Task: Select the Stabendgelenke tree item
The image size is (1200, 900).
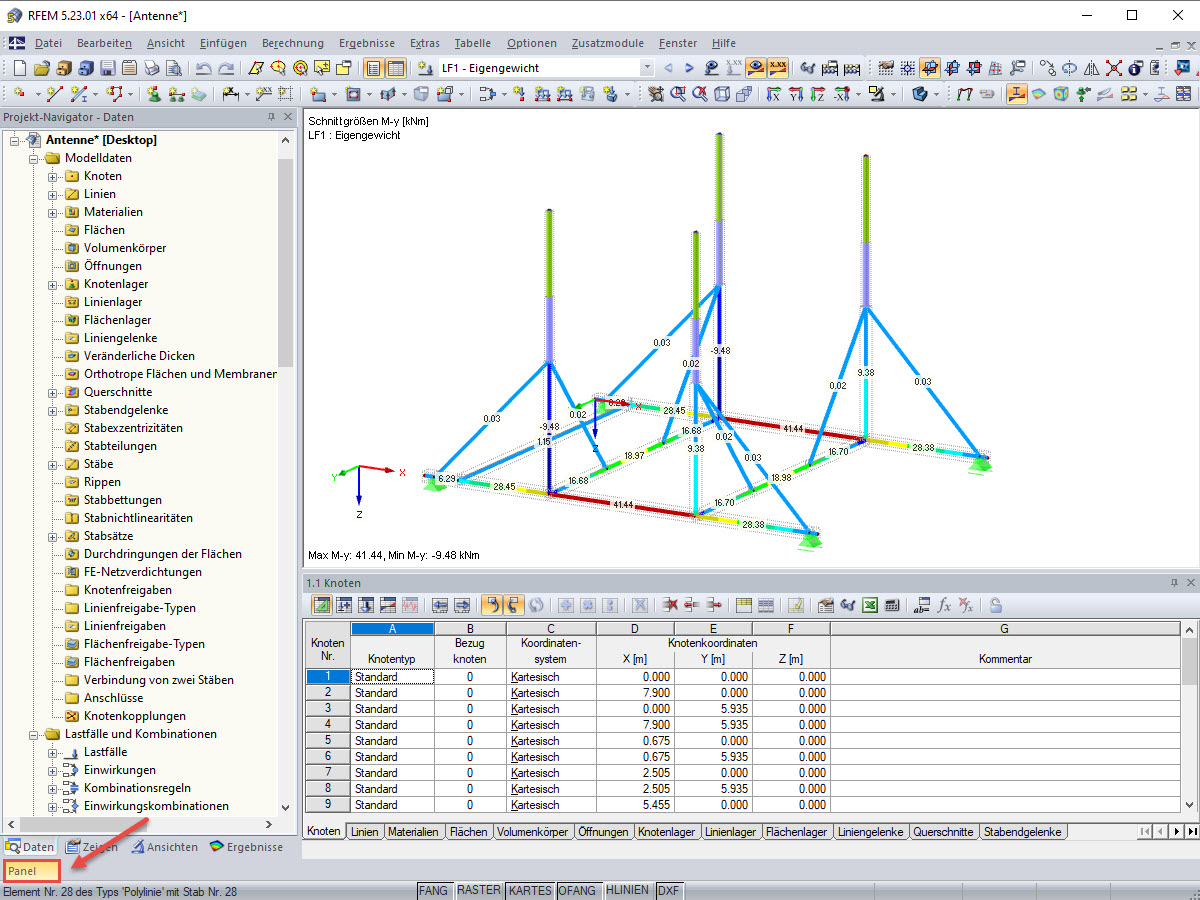Action: [126, 410]
